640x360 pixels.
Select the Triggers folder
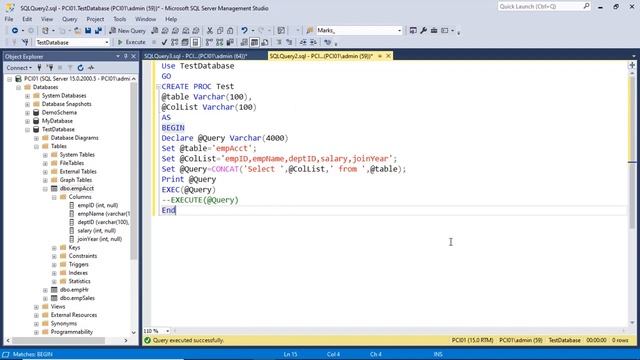pyautogui.click(x=78, y=264)
